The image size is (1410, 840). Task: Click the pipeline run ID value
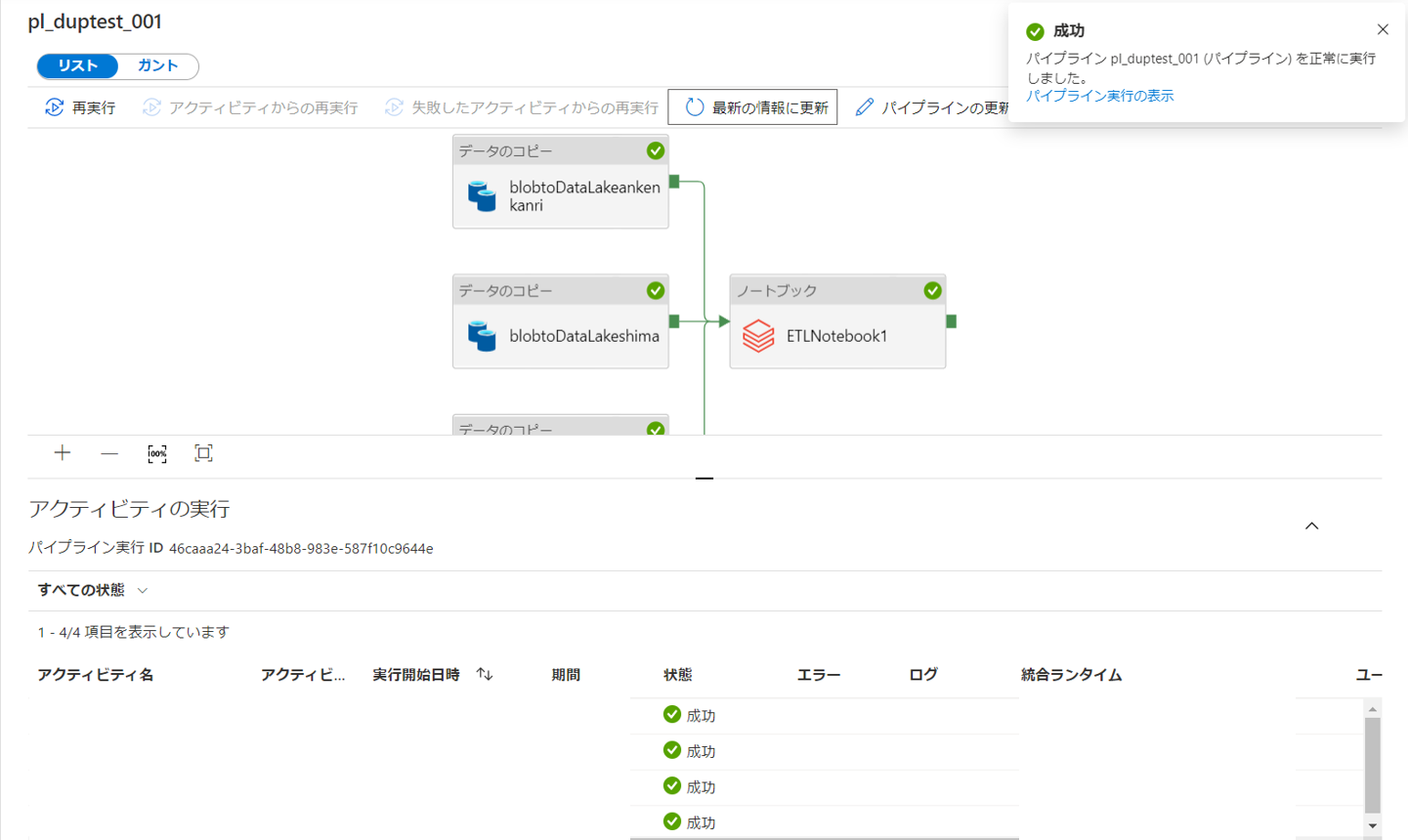pyautogui.click(x=301, y=549)
